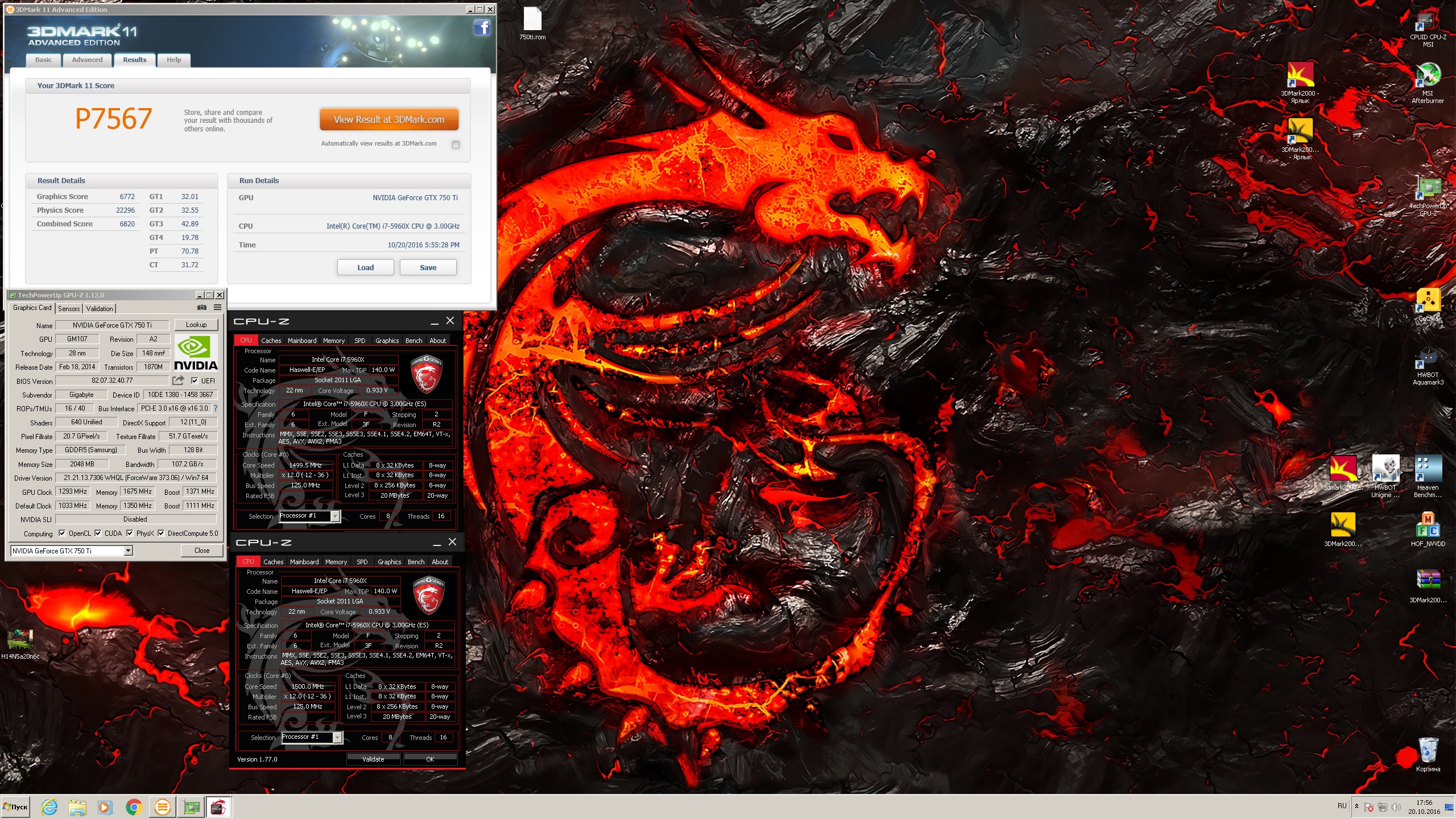1456x819 pixels.
Task: Click the Close button in GPU-Z
Action: point(202,551)
